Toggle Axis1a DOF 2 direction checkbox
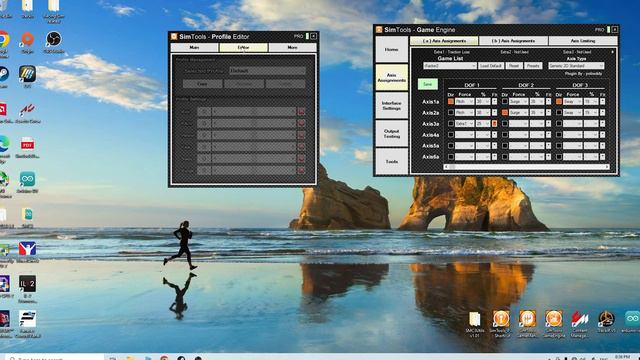The image size is (640, 360). [x=504, y=101]
